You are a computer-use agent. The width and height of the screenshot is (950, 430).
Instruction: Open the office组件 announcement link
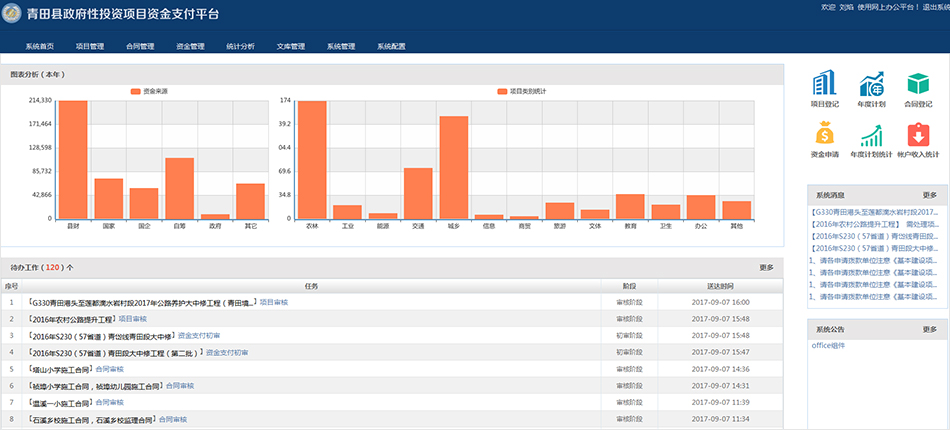[x=828, y=345]
